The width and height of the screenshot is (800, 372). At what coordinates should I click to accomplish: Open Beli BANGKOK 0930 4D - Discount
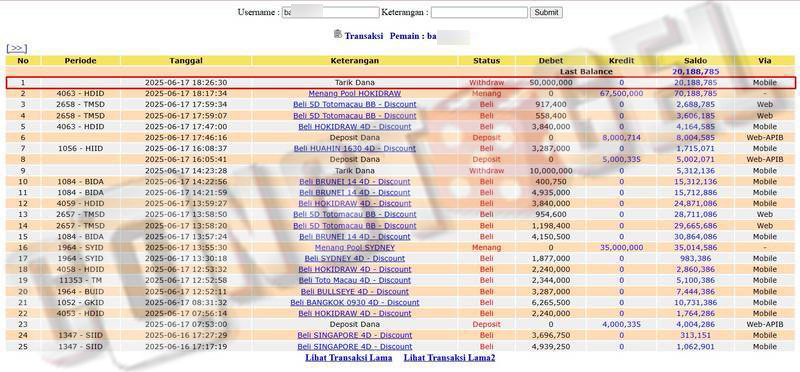[x=355, y=303]
